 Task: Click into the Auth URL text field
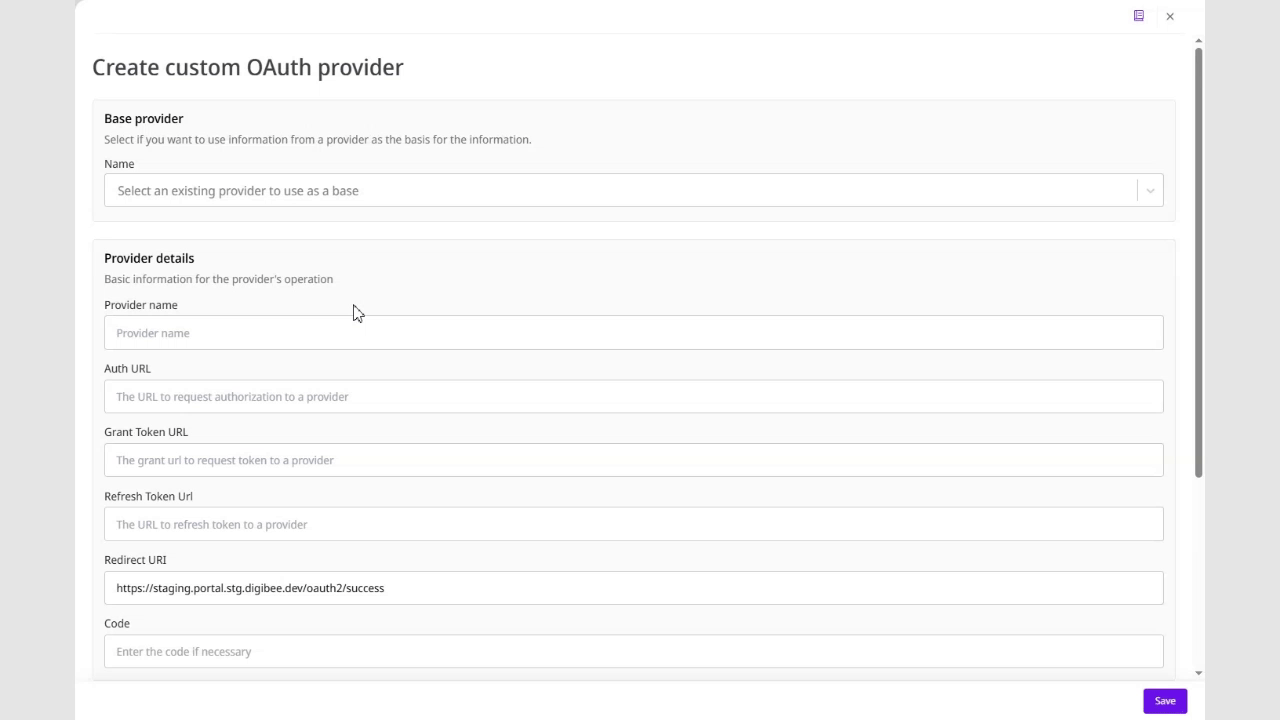pos(633,397)
